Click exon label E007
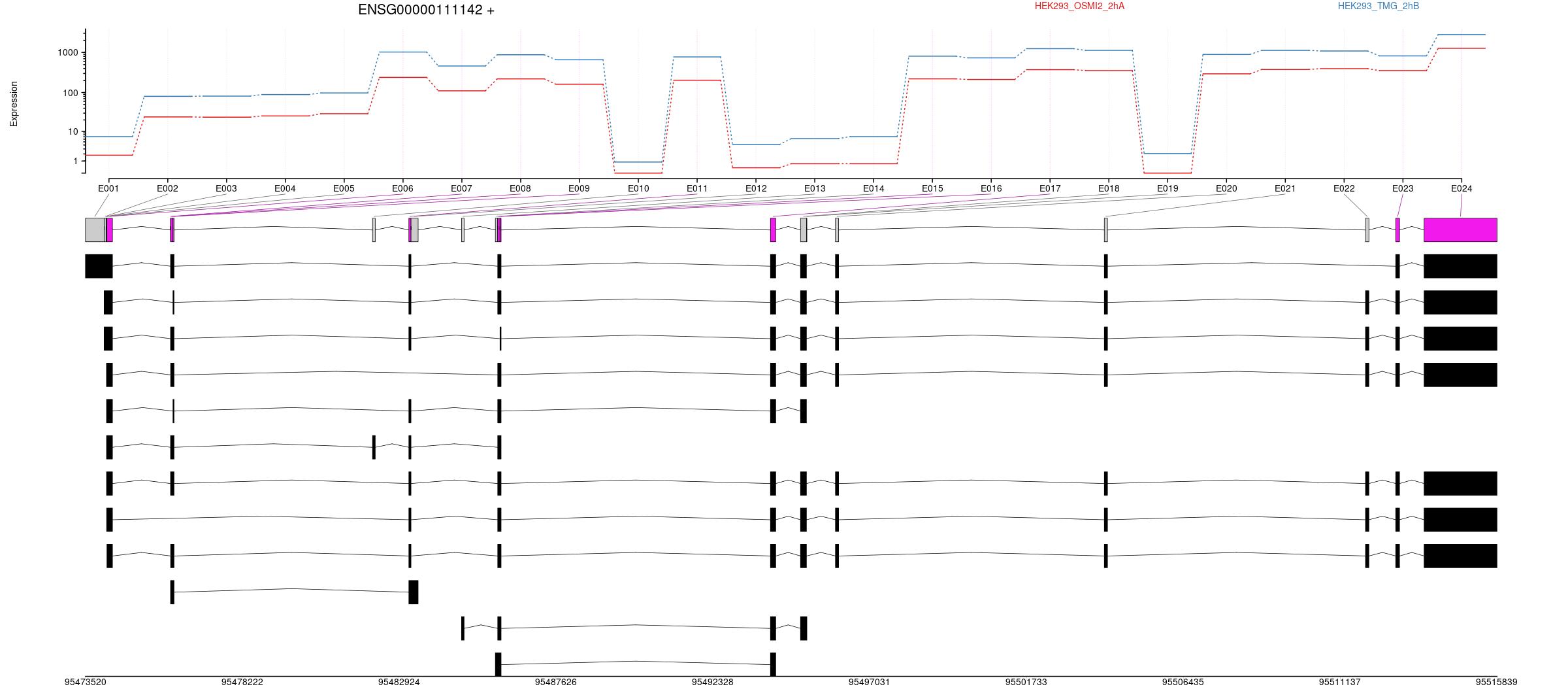Image resolution: width=1568 pixels, height=693 pixels. click(x=461, y=188)
